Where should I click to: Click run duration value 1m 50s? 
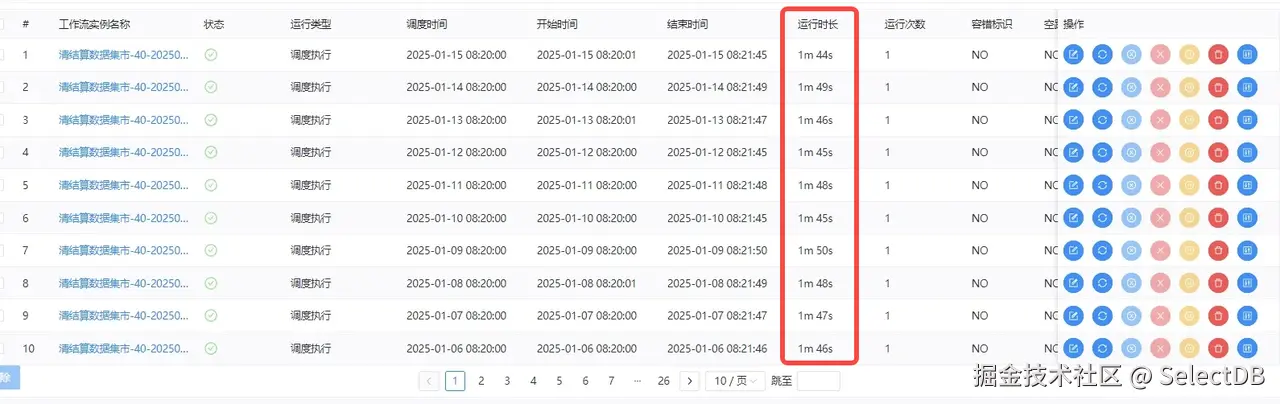tap(815, 251)
